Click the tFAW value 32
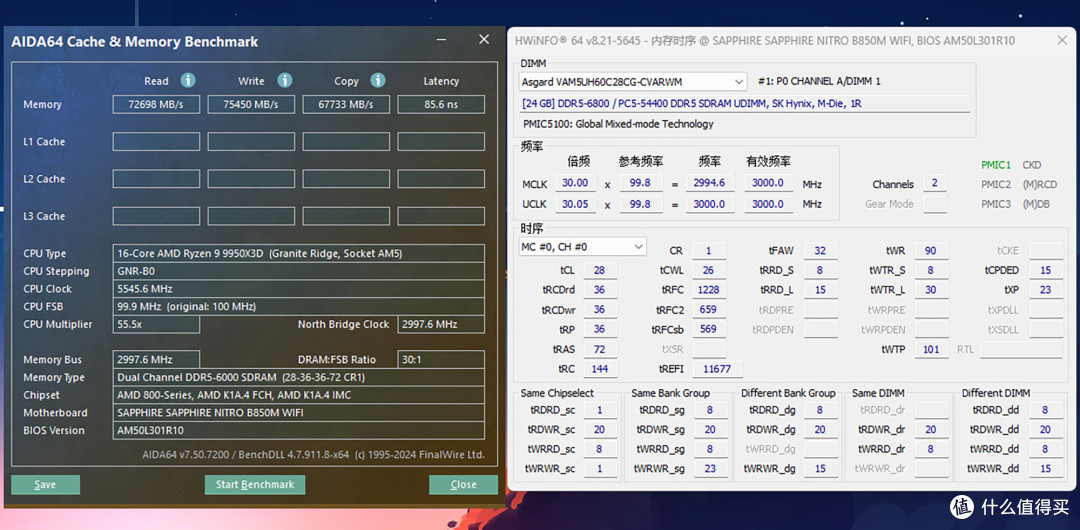The image size is (1080, 530). click(820, 251)
